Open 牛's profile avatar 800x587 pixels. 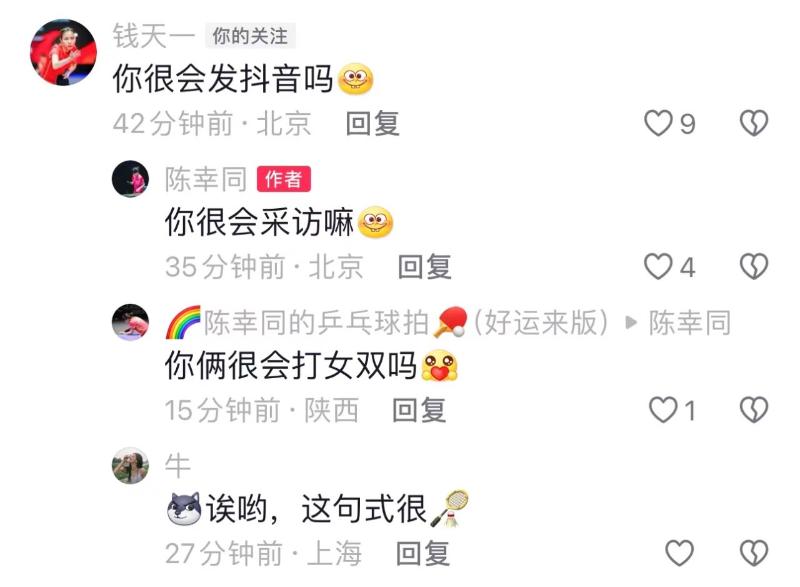130,466
